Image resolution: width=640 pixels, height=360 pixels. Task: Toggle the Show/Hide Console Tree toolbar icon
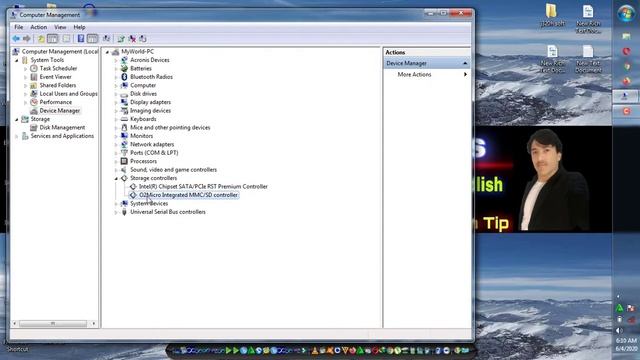(x=53, y=39)
